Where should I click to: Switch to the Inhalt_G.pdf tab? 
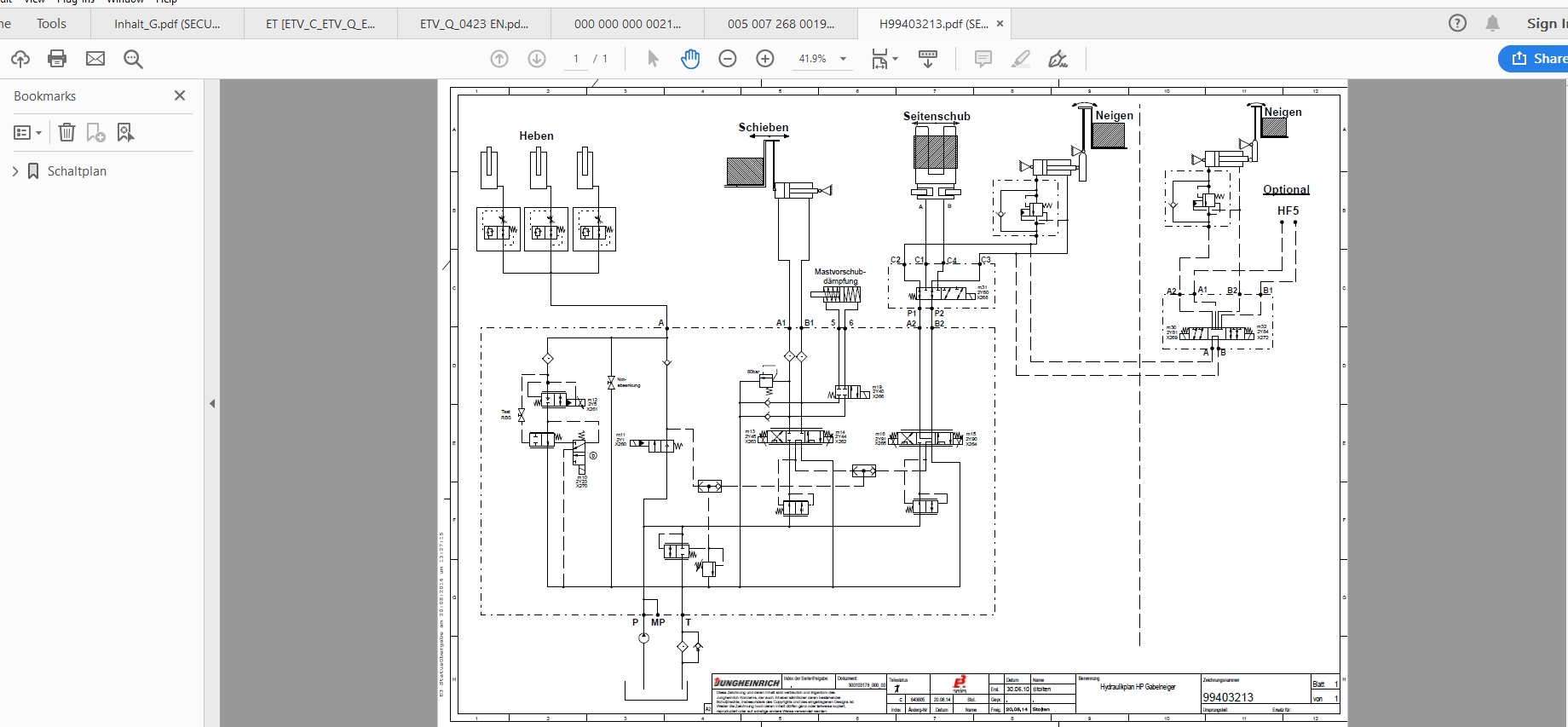click(x=167, y=24)
